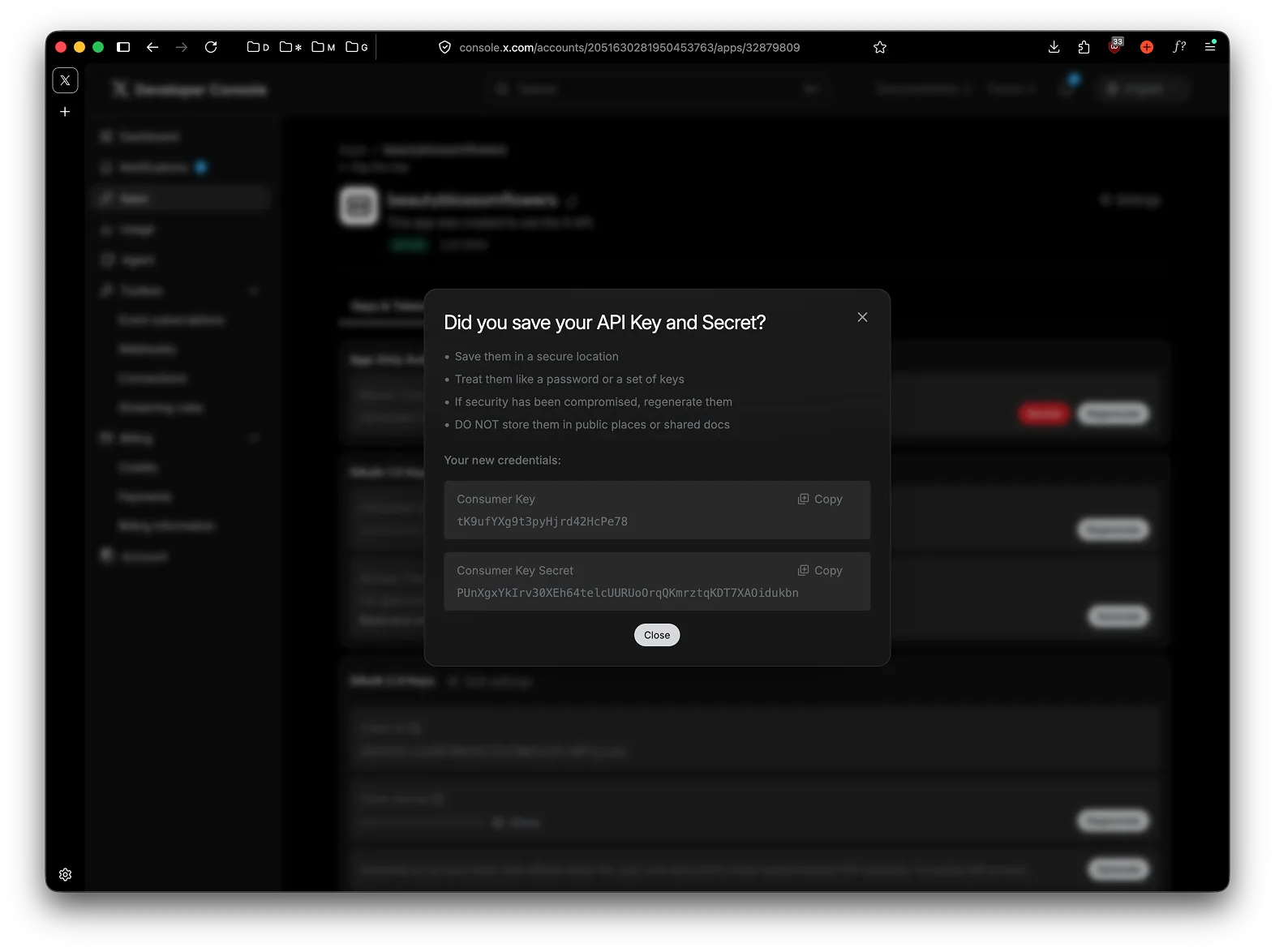Open the extensions puzzle icon

[x=1084, y=47]
